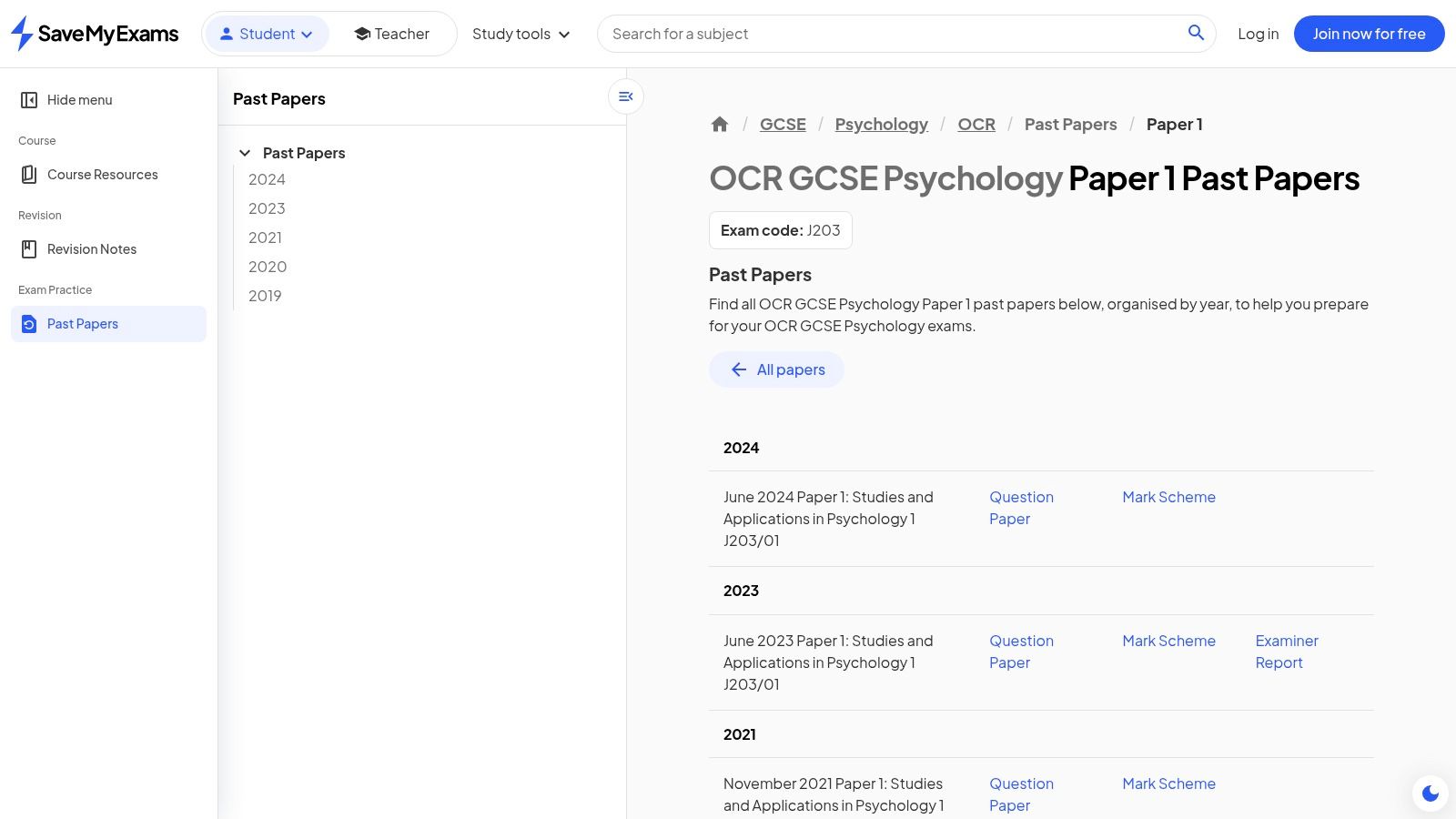This screenshot has height=819, width=1456.
Task: Open the Student dropdown
Action: [267, 34]
